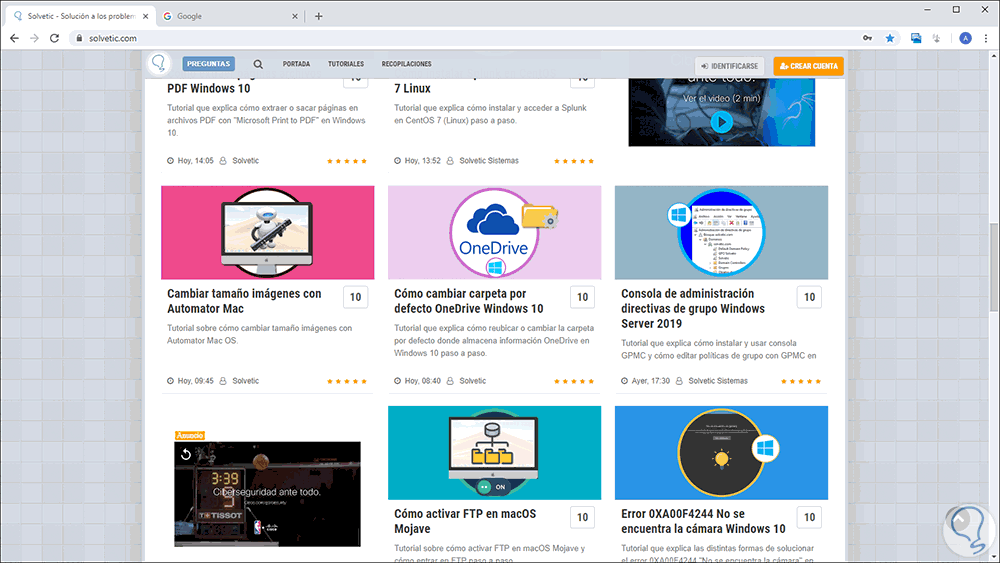Click author Solvetic on Automator article
This screenshot has width=1000, height=563.
(246, 381)
